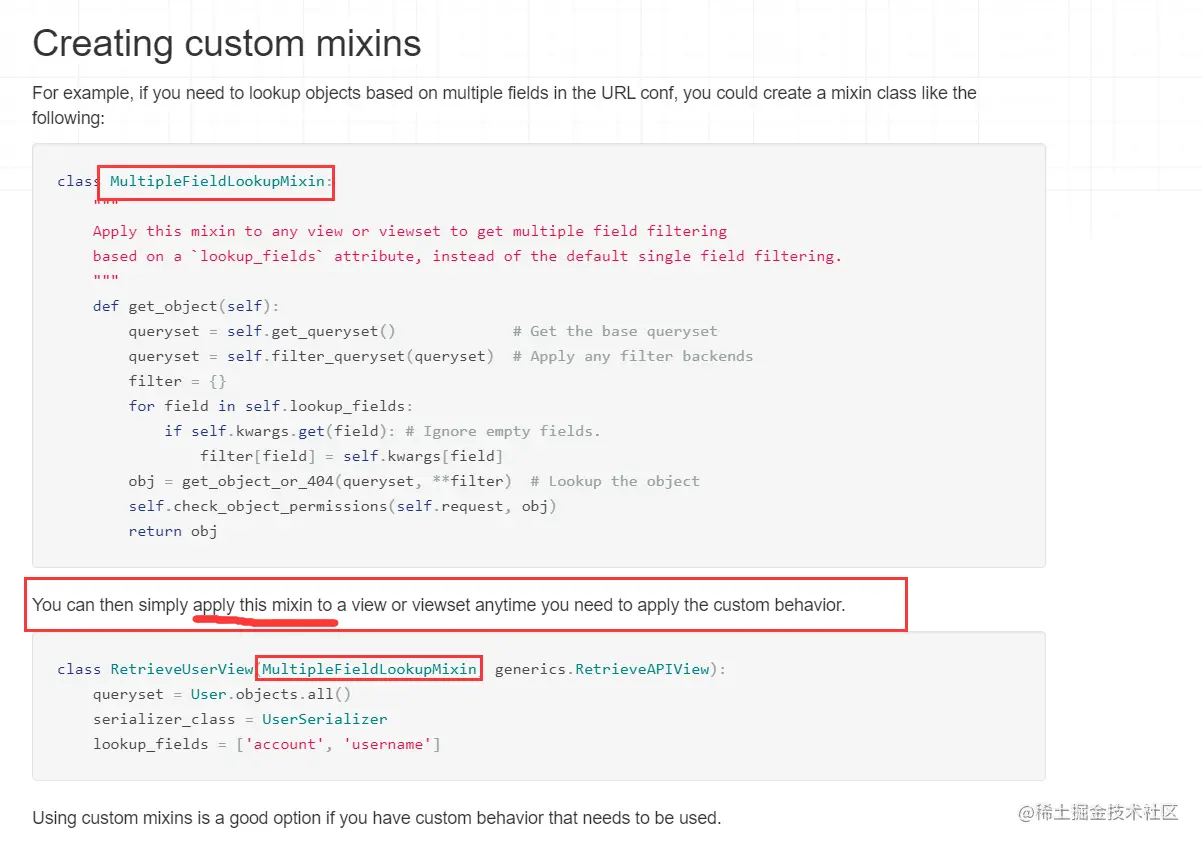Click MultipleFieldLookupMixin inside the RetrieveUserView definition
The width and height of the screenshot is (1202, 846).
(369, 669)
